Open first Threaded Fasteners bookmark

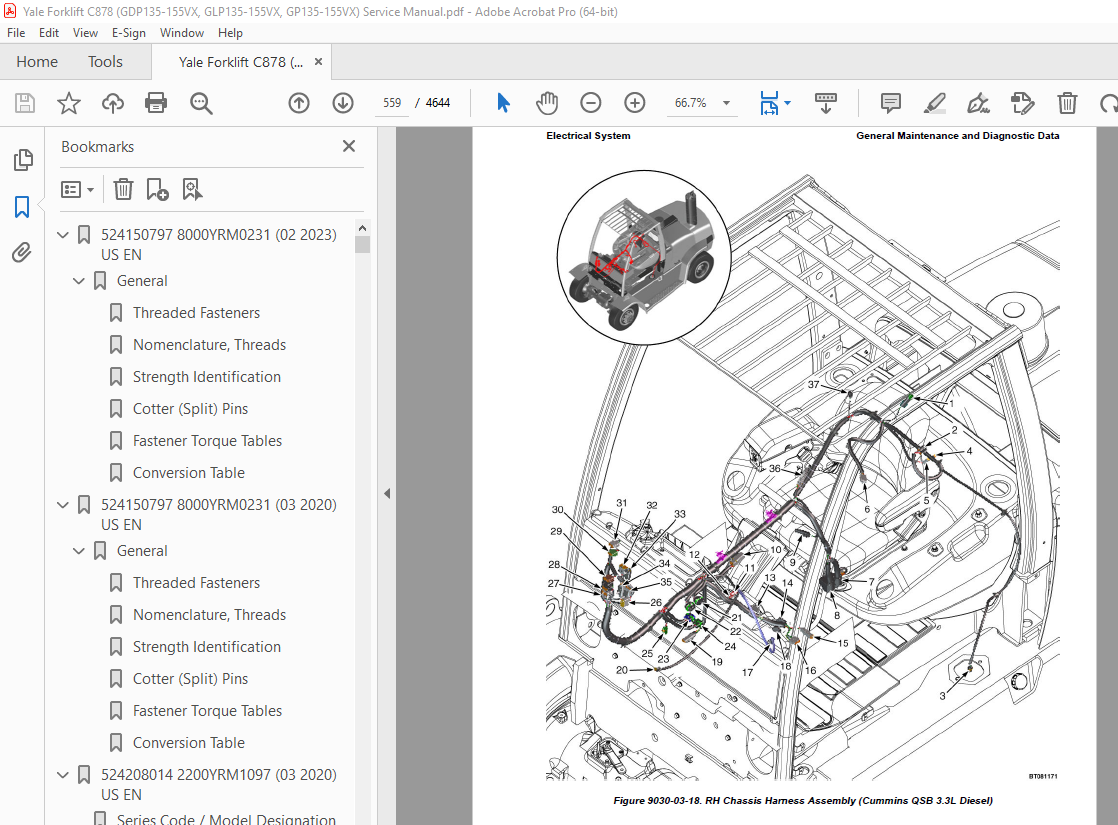point(196,313)
